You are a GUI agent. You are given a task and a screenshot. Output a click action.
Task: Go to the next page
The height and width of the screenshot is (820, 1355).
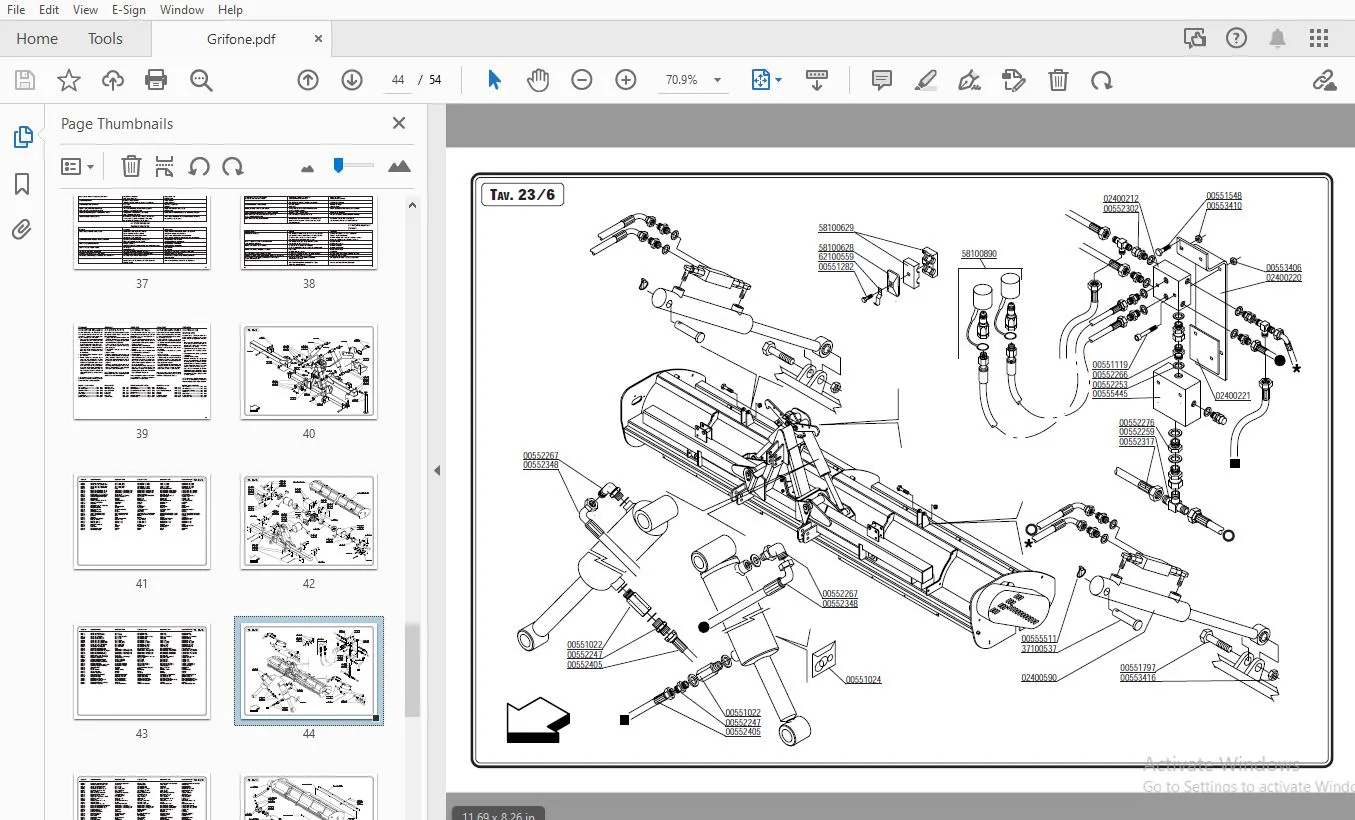coord(352,80)
